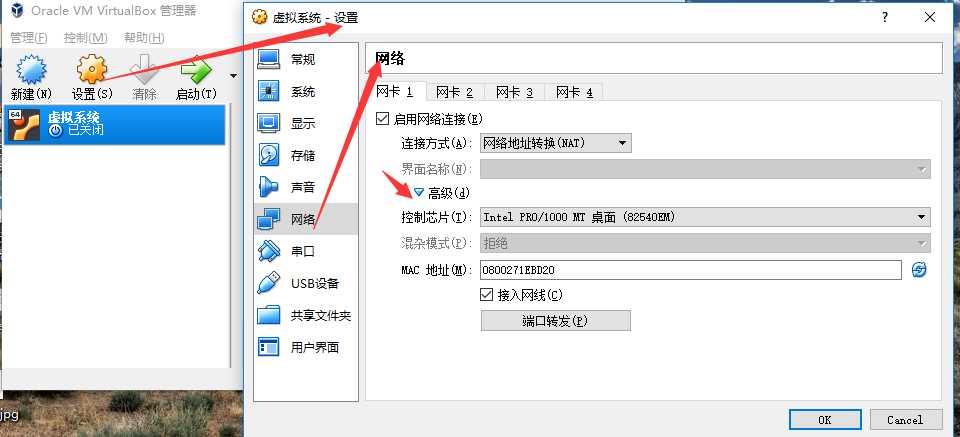The width and height of the screenshot is (960, 437).
Task: Open the 连接方式(A) dropdown showing NAT
Action: (x=555, y=143)
